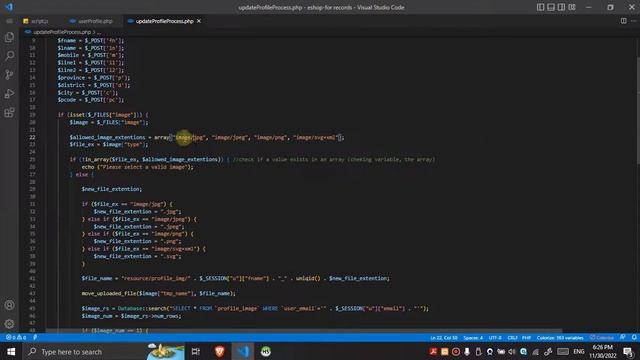Open the Source Control view
This screenshot has width=640, height=360.
[9, 74]
